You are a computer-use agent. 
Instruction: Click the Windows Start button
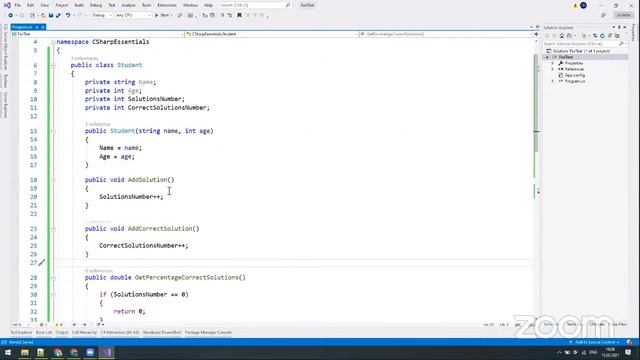pyautogui.click(x=8, y=352)
